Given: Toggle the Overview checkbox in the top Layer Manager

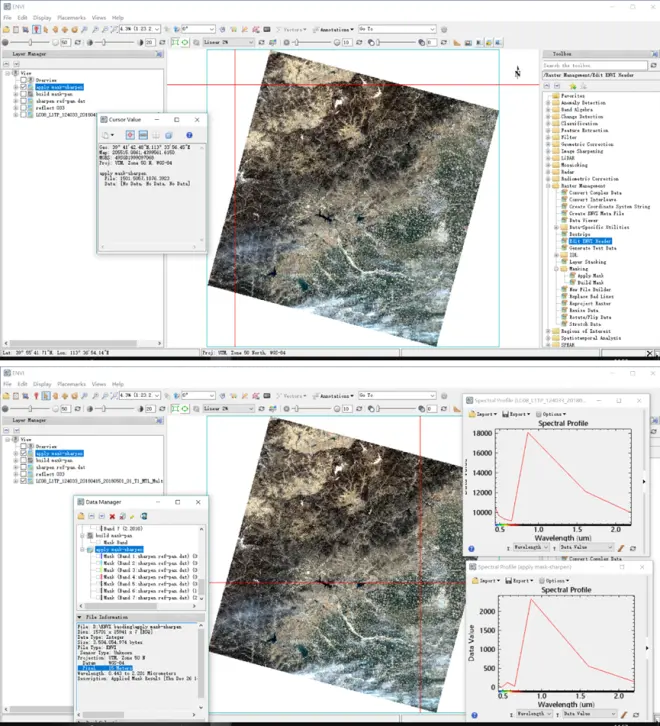Looking at the screenshot, I should tap(23, 80).
